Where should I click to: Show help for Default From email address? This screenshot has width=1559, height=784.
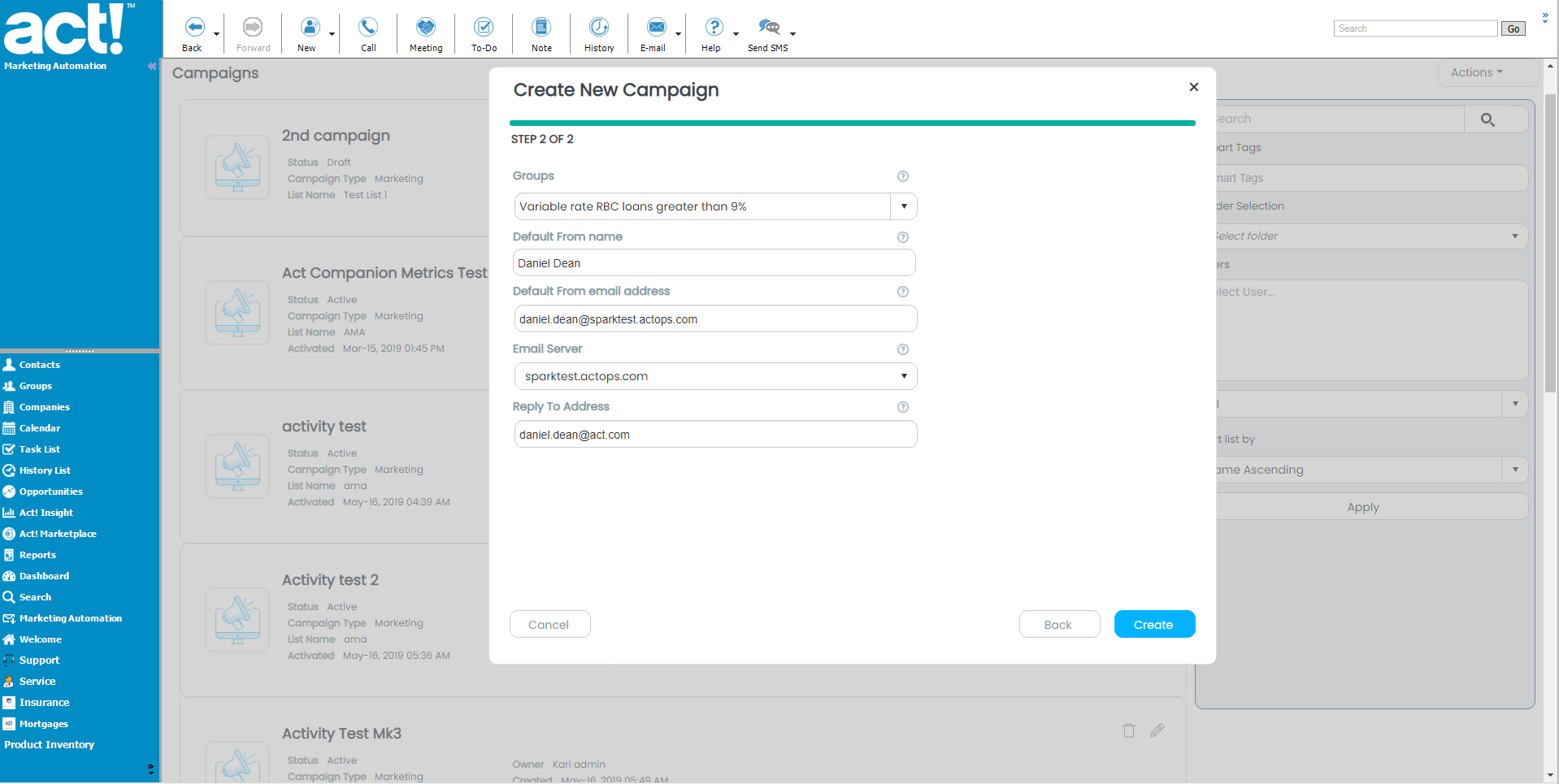click(x=902, y=292)
